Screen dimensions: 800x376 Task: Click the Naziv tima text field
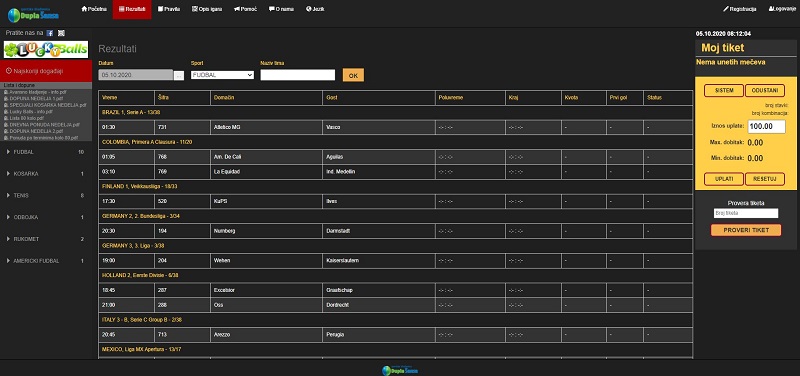click(298, 75)
